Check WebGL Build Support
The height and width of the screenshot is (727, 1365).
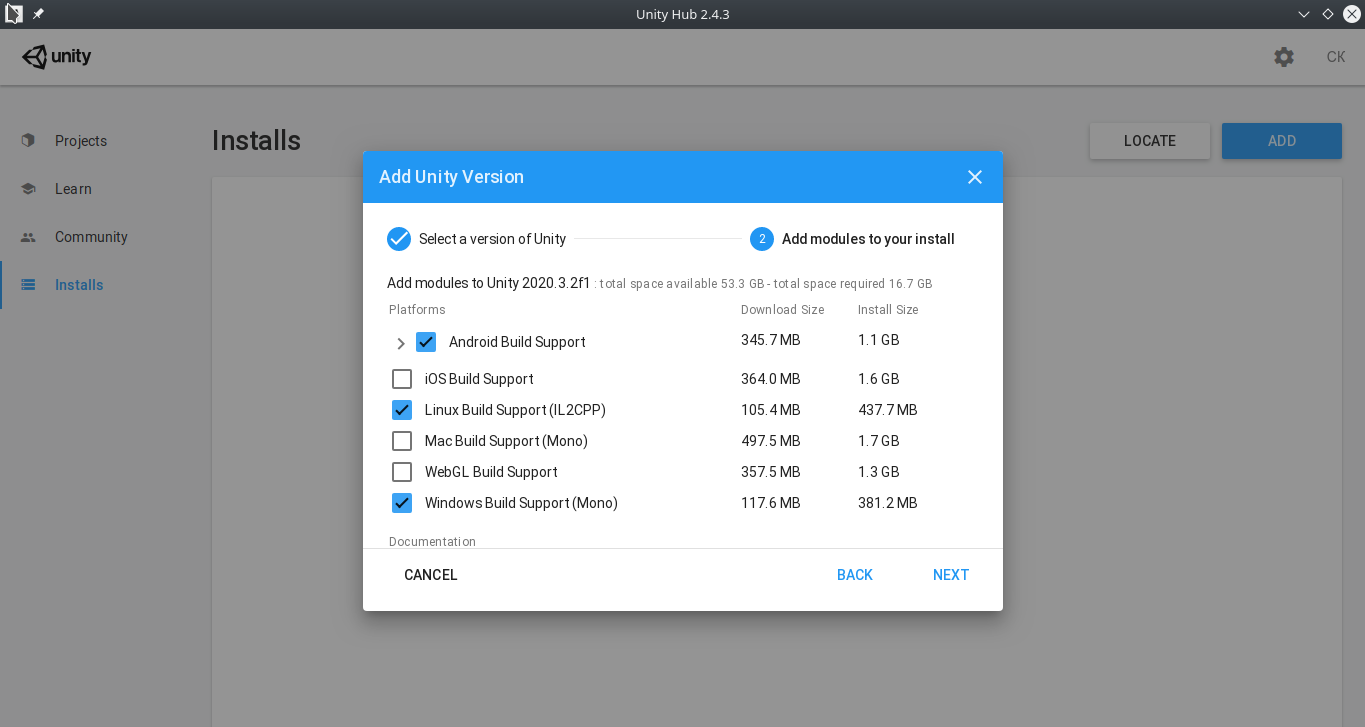402,472
